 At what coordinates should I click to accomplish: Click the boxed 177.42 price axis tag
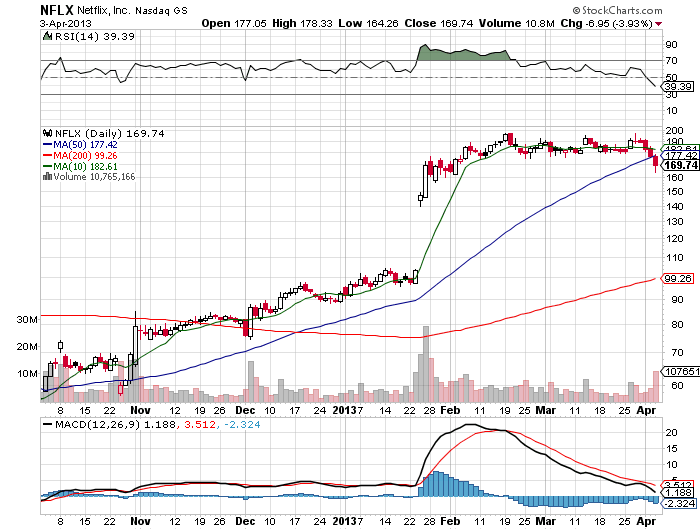[680, 155]
